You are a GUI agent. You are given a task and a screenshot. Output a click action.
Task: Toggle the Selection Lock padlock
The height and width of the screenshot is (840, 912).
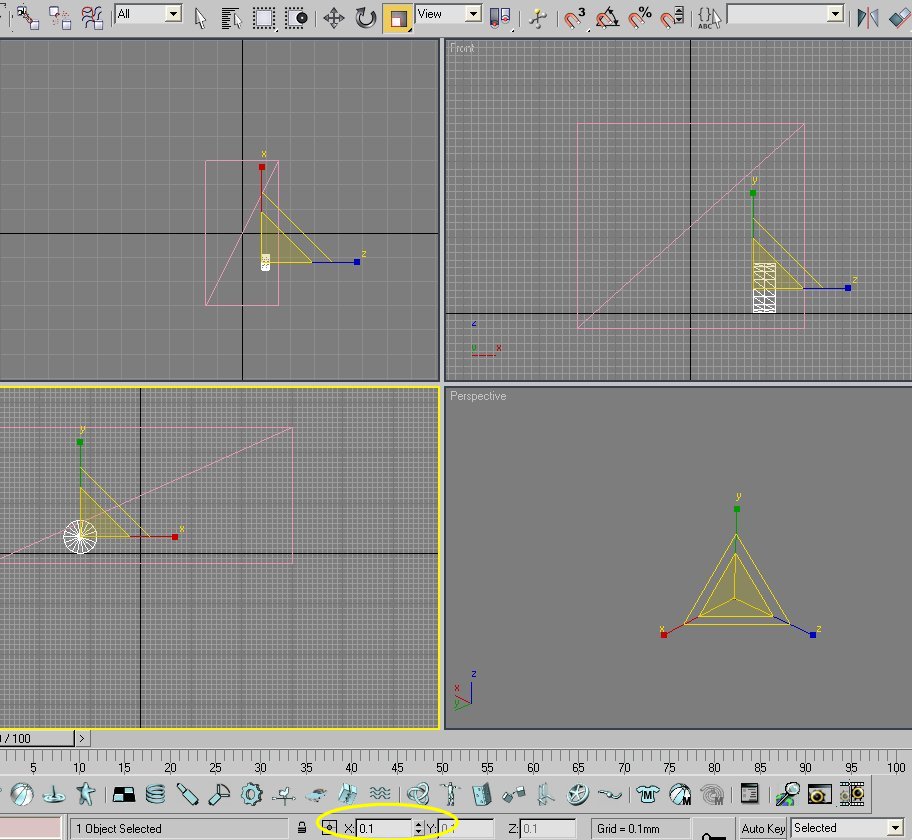pyautogui.click(x=302, y=828)
